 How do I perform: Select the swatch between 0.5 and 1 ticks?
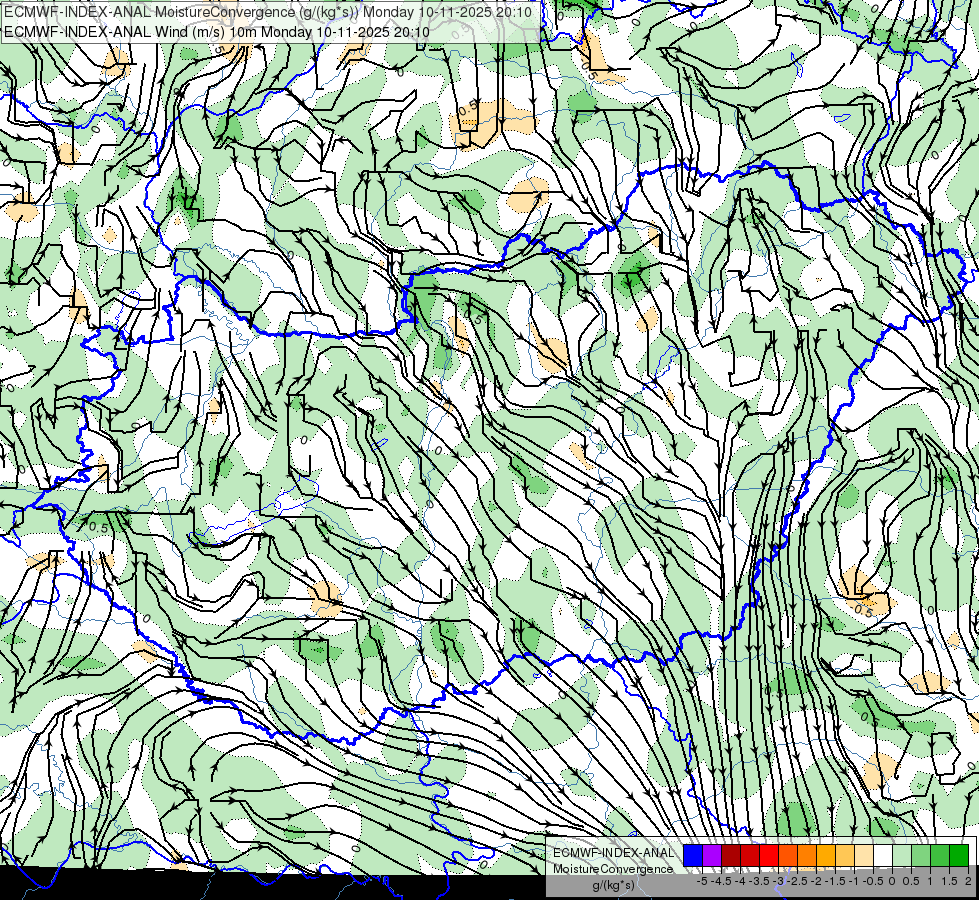921,856
